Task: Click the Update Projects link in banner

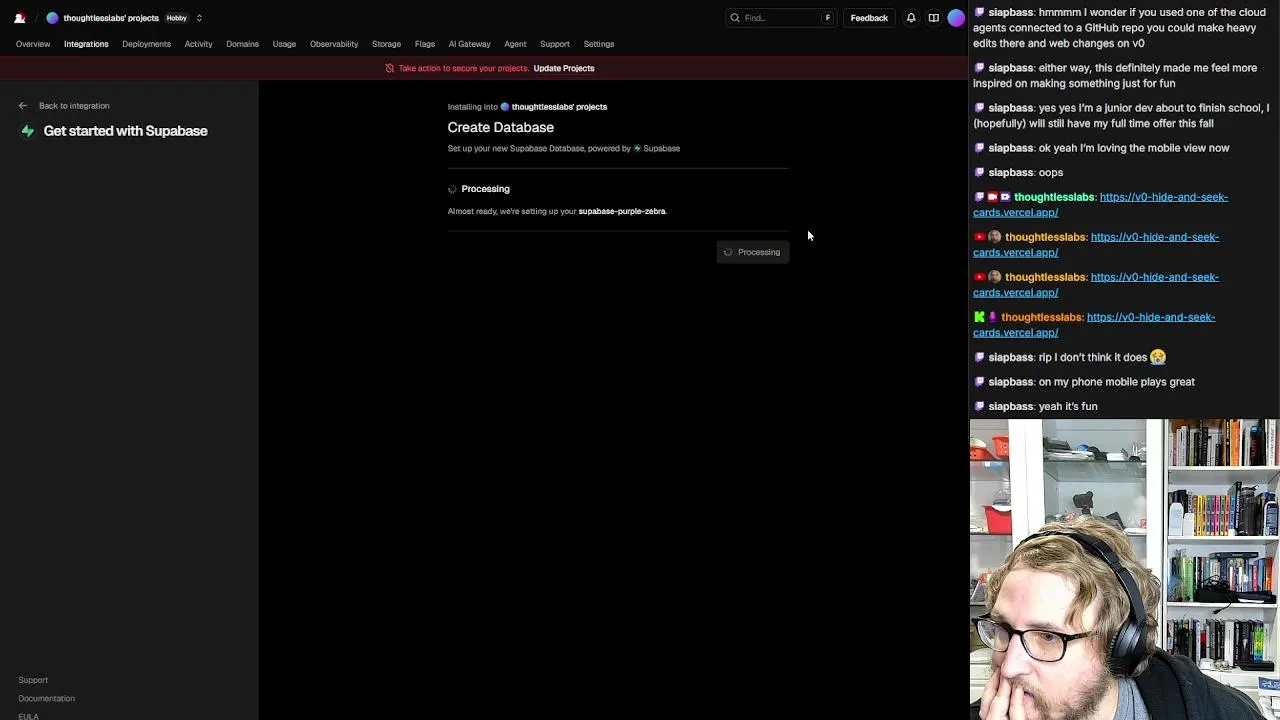Action: pos(564,68)
